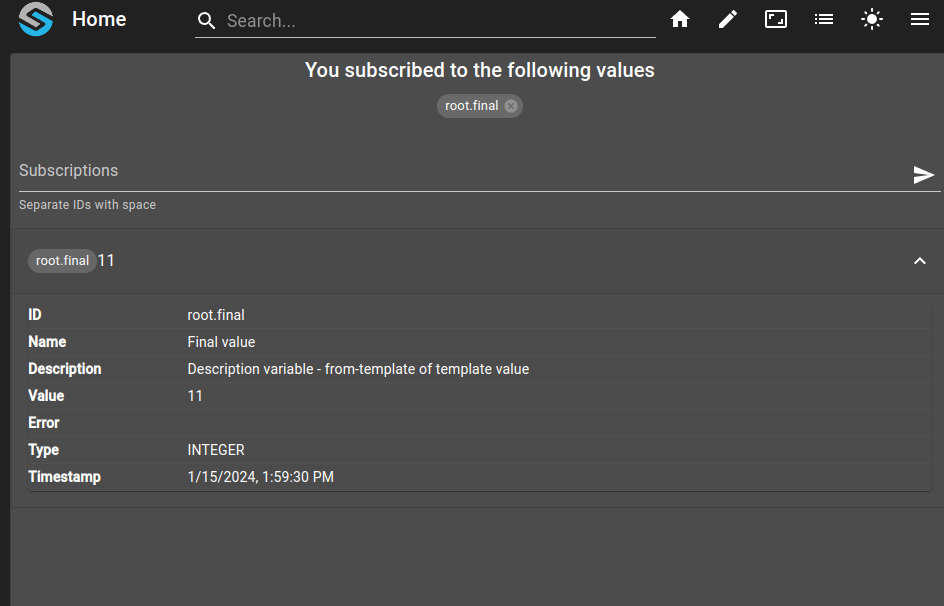
Task: Click the Description row text
Action: tap(358, 369)
